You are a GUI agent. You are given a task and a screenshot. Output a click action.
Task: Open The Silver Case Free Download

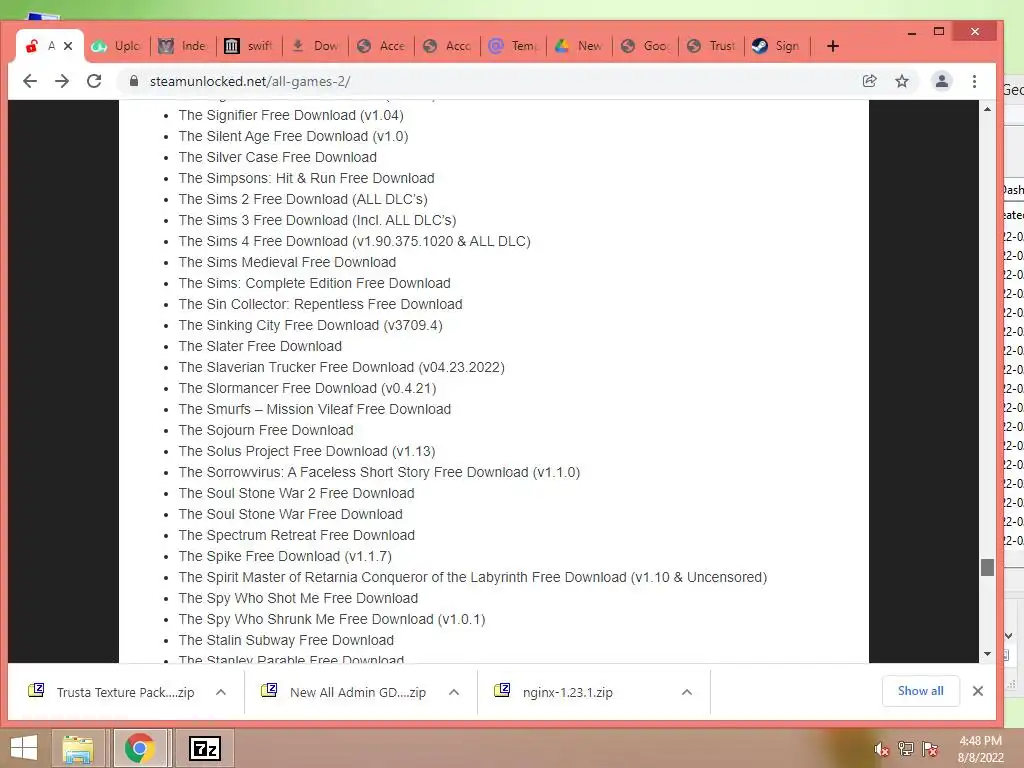(x=278, y=157)
